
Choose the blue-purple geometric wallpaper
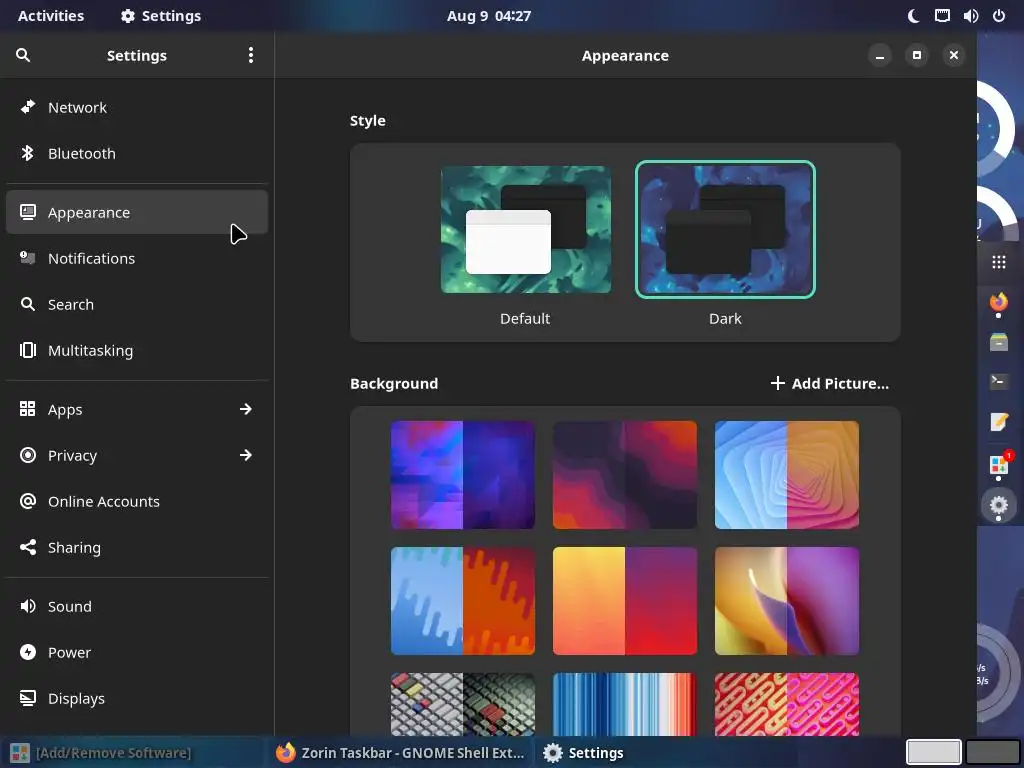point(462,475)
